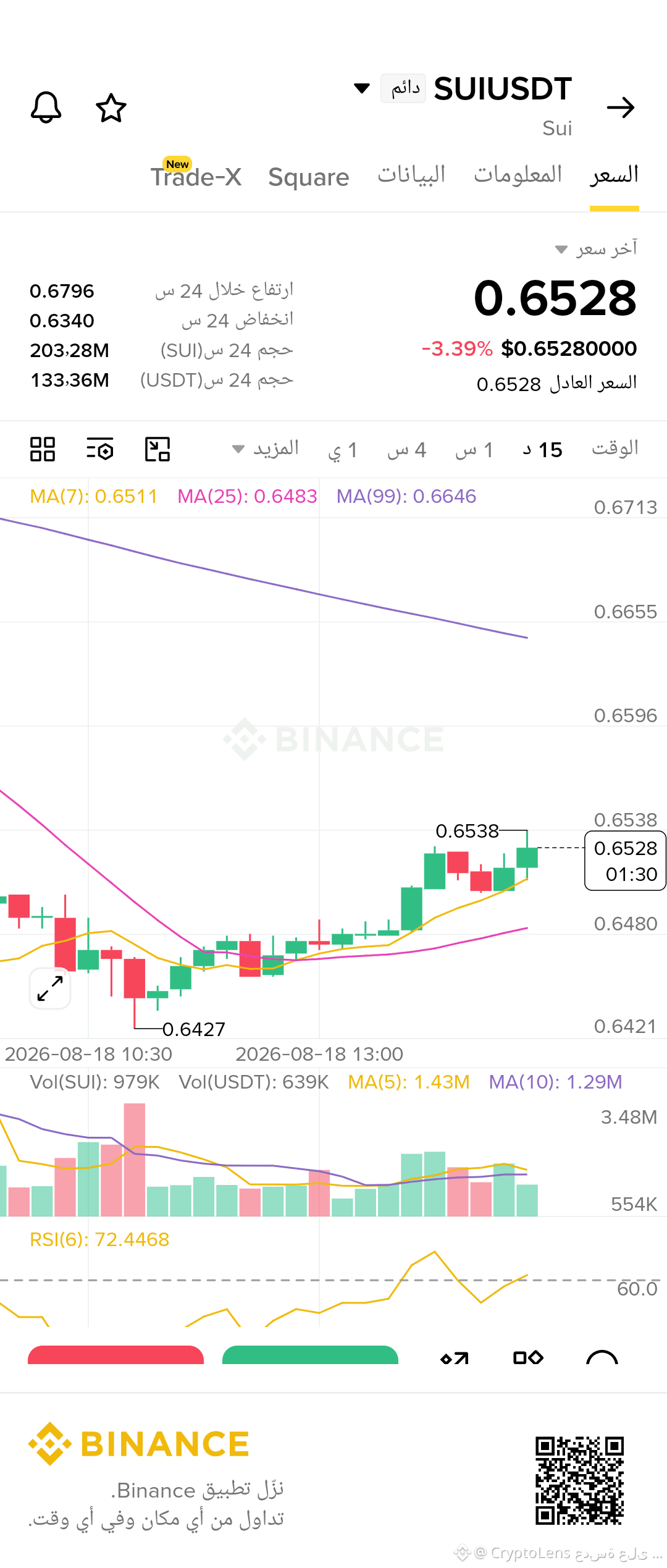667x1568 pixels.
Task: Add SUIUSDT to favorites with star icon
Action: click(111, 107)
